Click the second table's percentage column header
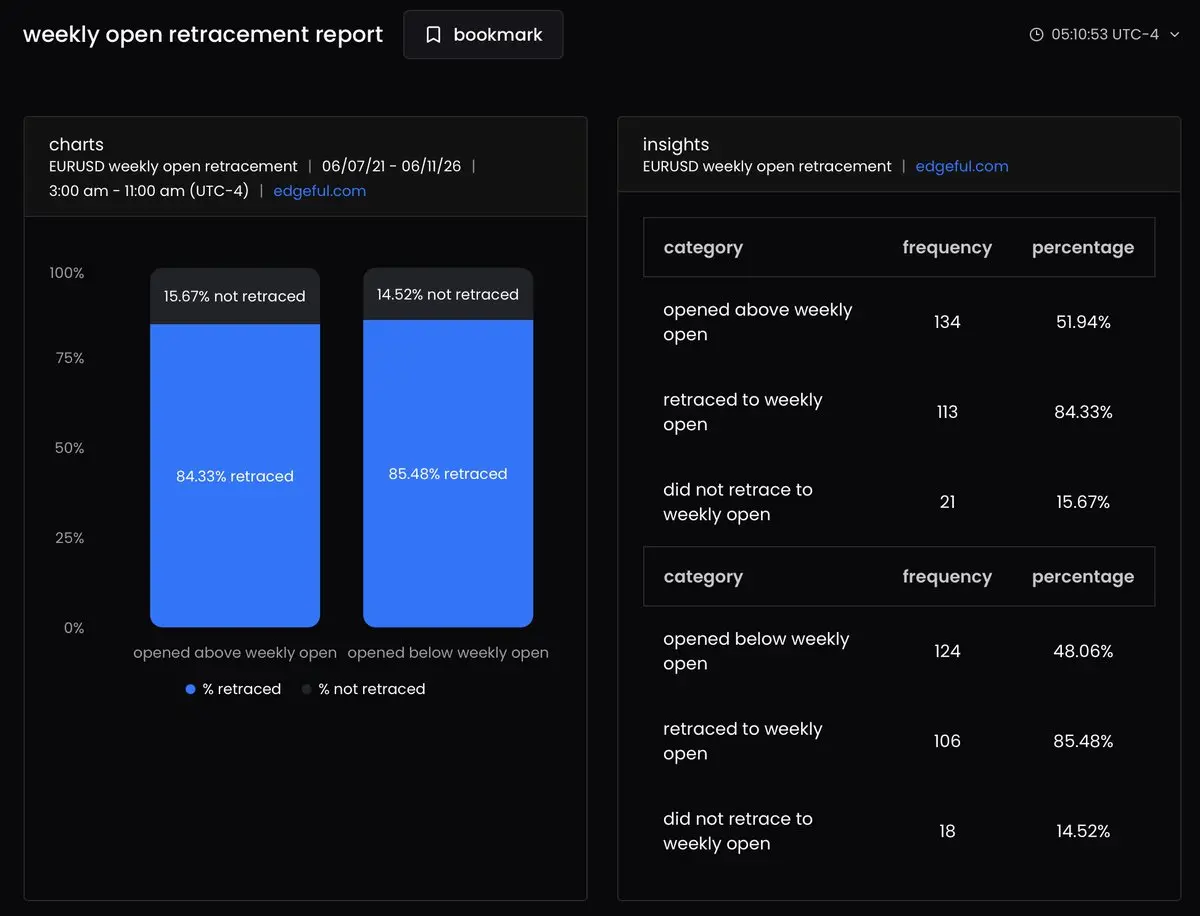Screen dimensions: 1200x916 pyautogui.click(x=1083, y=577)
